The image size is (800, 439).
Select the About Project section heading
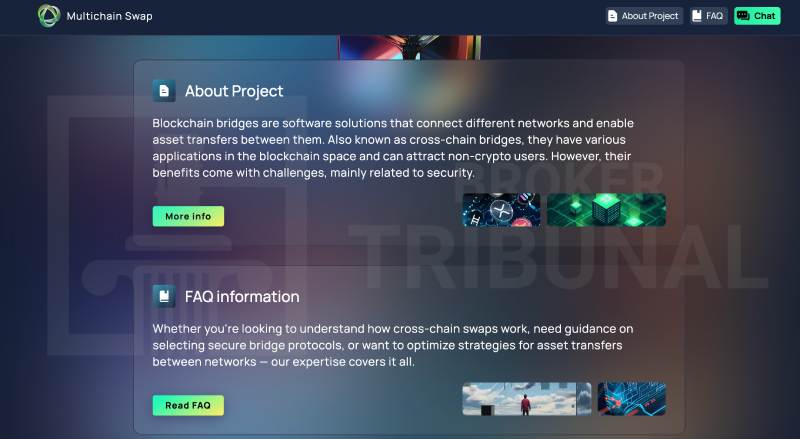(x=234, y=91)
